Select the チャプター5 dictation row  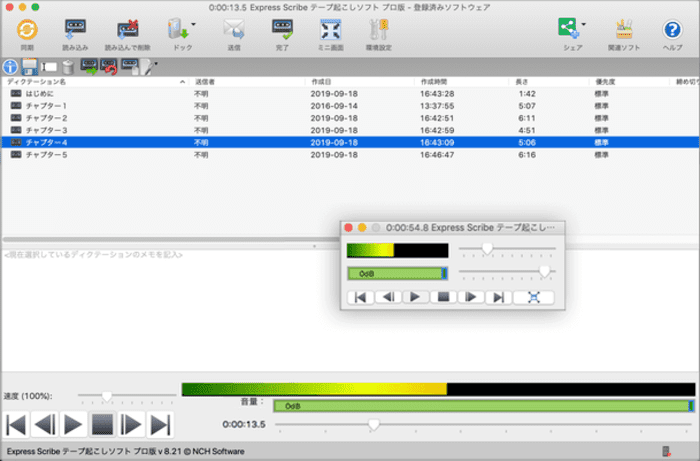click(350, 155)
